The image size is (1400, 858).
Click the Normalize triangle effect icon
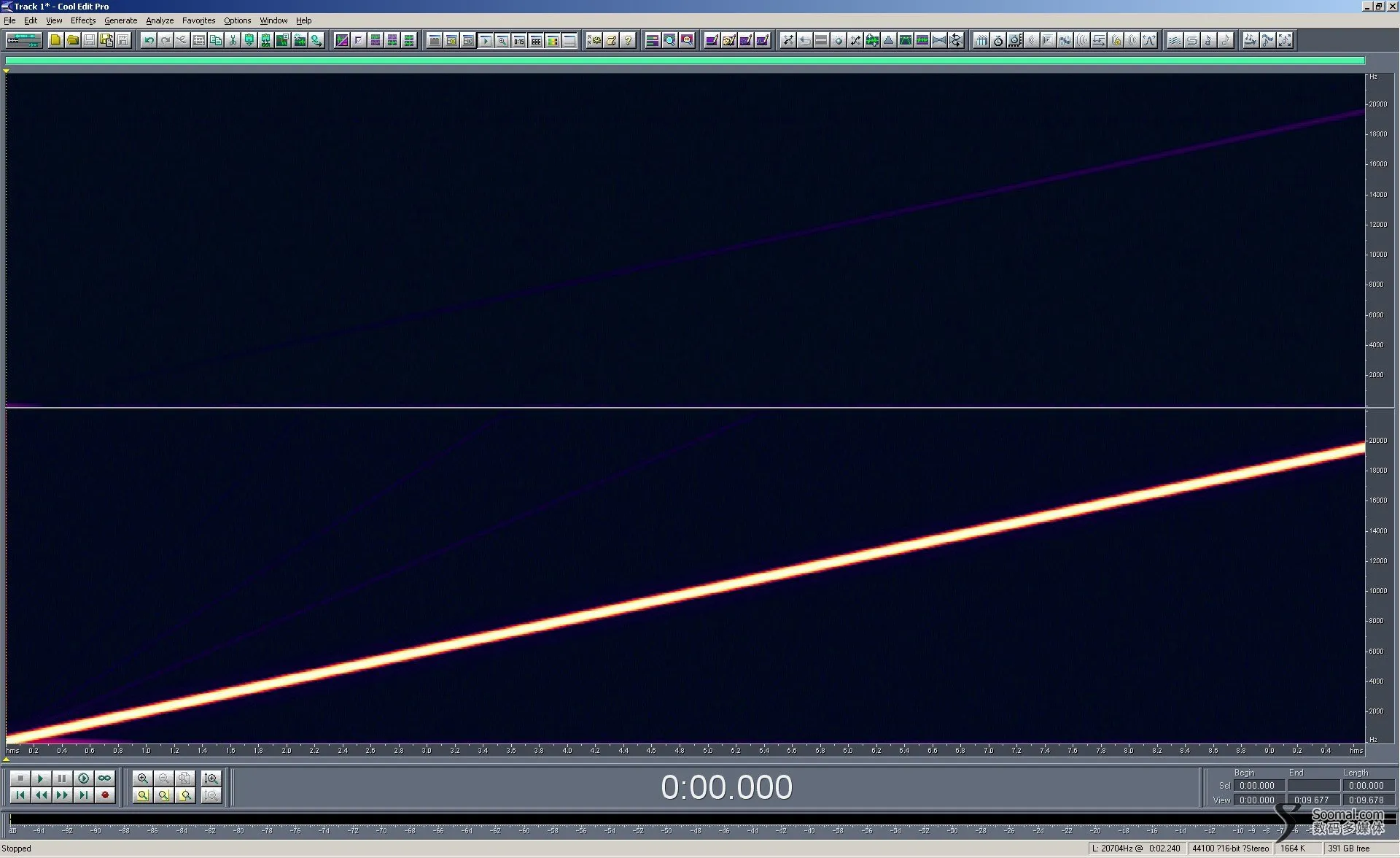tap(888, 40)
